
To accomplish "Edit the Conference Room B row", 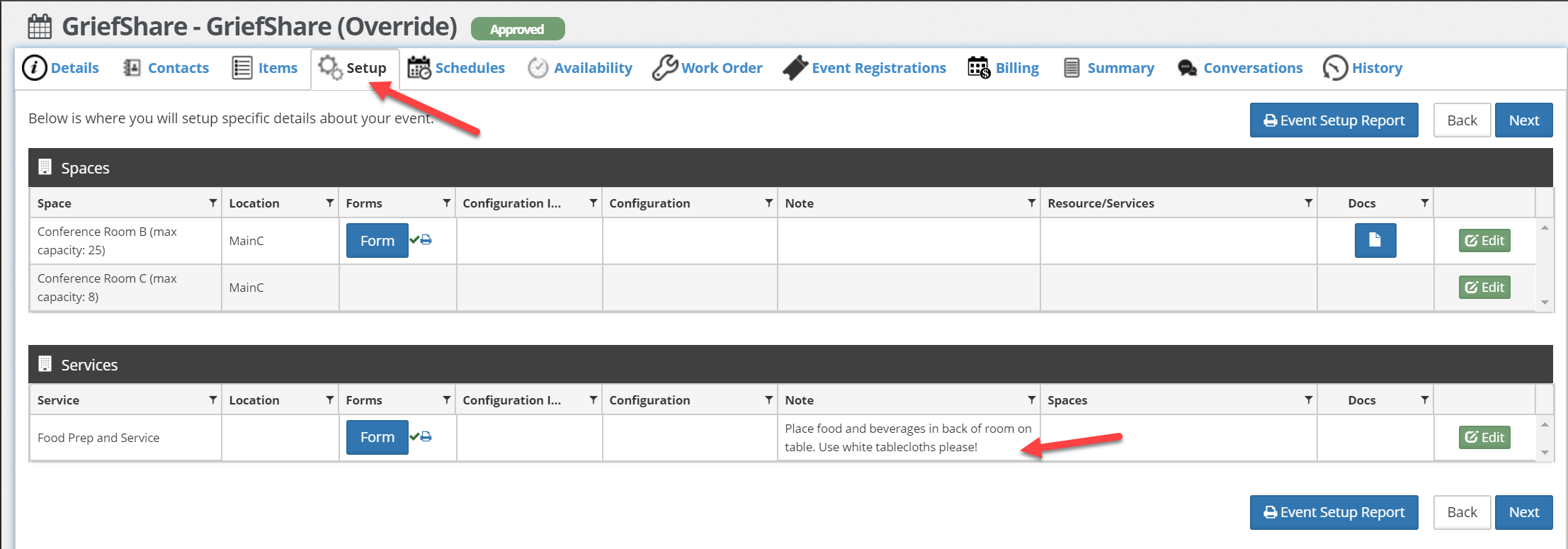I will (1484, 240).
